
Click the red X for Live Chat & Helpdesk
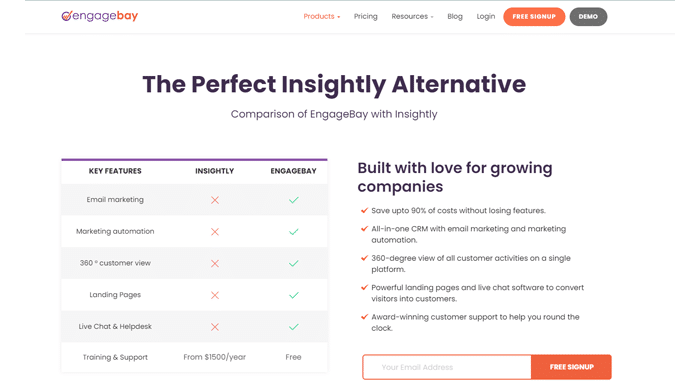coord(215,327)
